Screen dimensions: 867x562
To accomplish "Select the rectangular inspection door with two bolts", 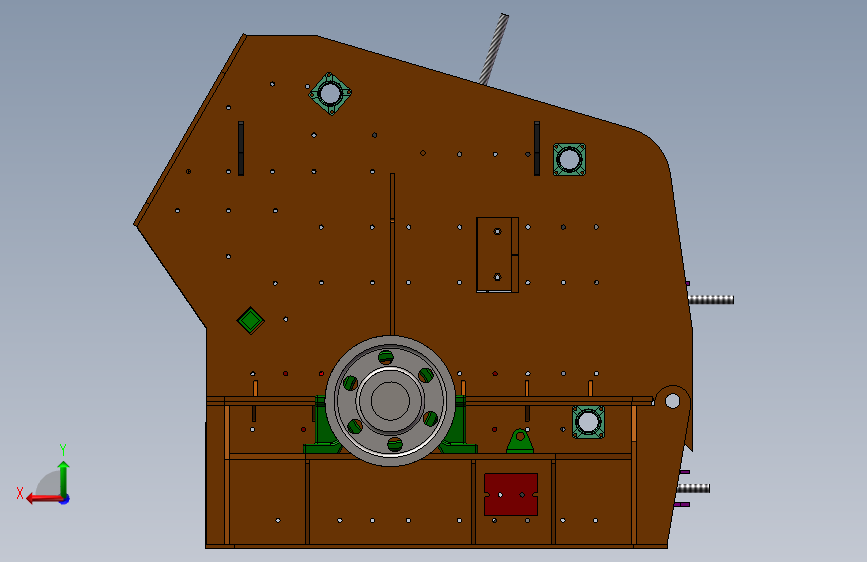I will pos(498,254).
